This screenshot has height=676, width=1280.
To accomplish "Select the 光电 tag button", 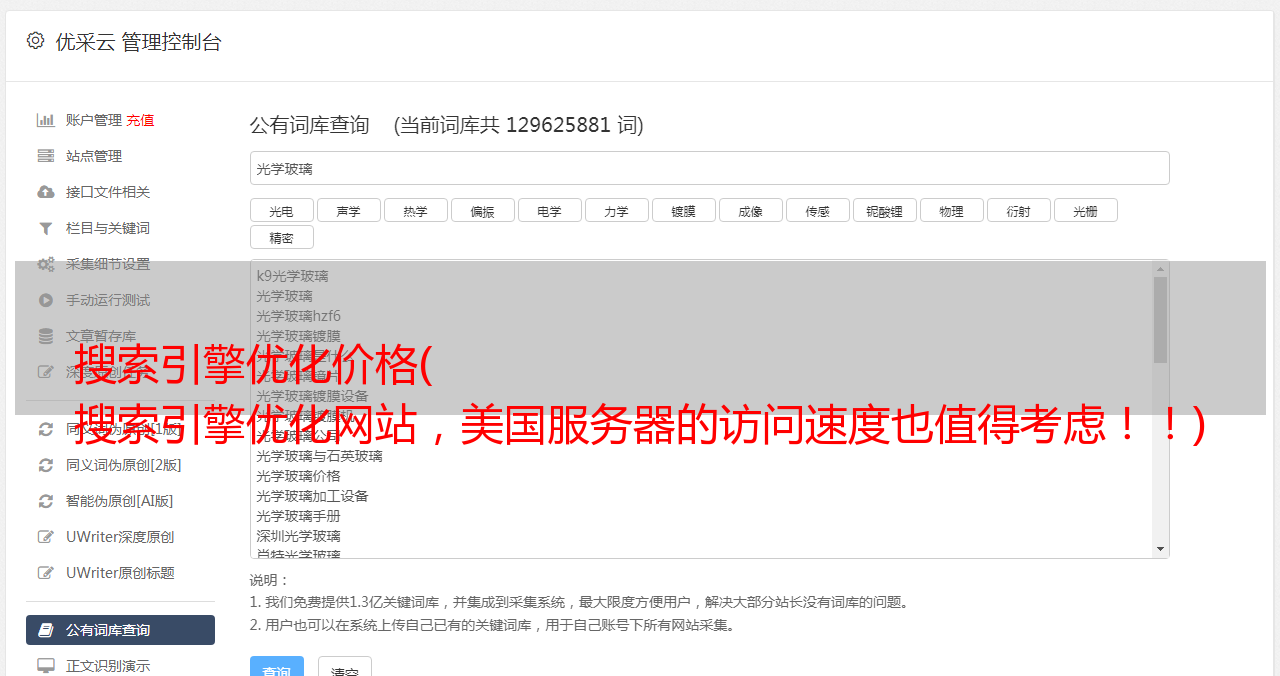I will pyautogui.click(x=282, y=210).
